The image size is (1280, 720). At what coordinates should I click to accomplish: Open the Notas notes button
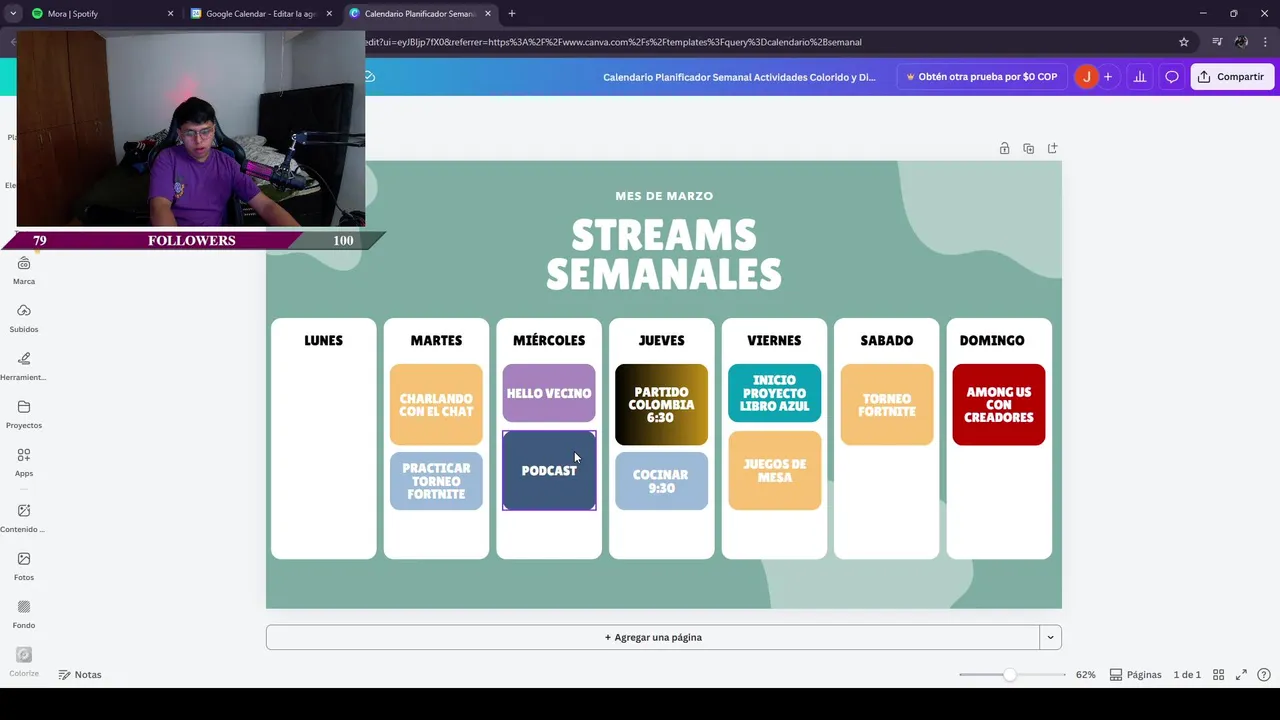click(80, 675)
